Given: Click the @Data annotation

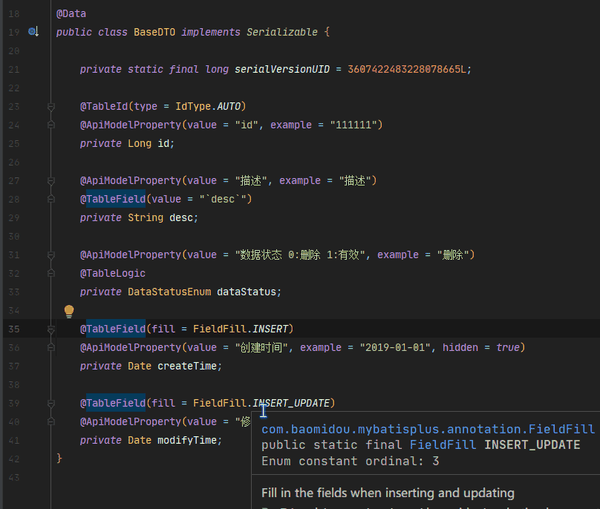Looking at the screenshot, I should pyautogui.click(x=71, y=14).
